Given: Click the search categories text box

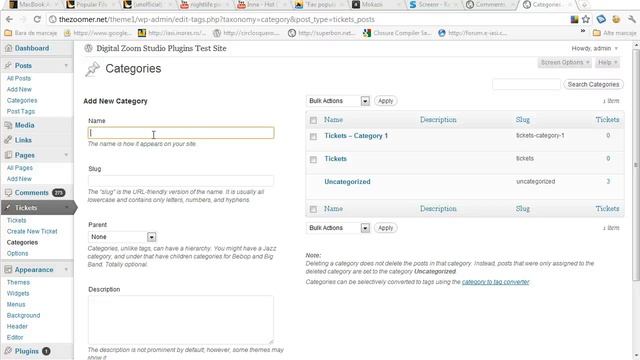Looking at the screenshot, I should 526,84.
